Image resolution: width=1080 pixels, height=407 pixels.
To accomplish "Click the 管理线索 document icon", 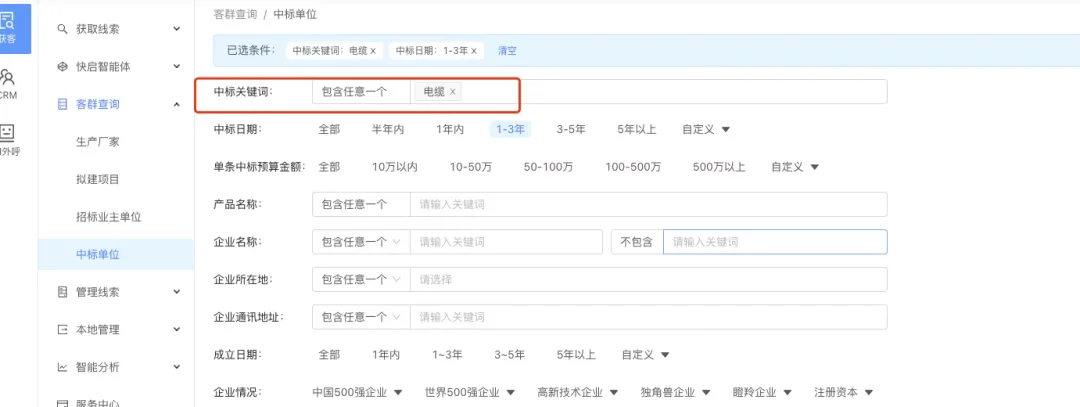I will (62, 292).
